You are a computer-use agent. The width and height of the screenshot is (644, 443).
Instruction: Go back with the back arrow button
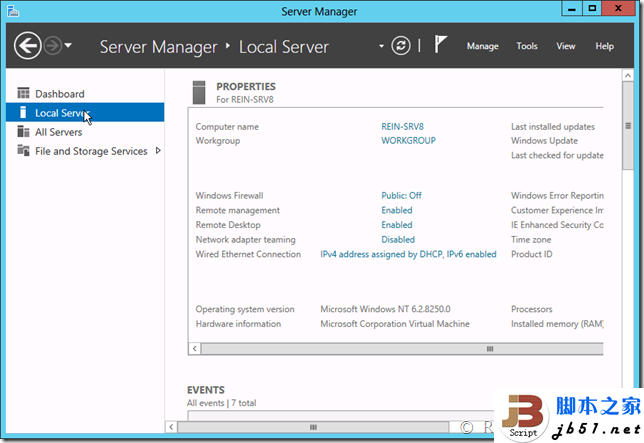28,46
